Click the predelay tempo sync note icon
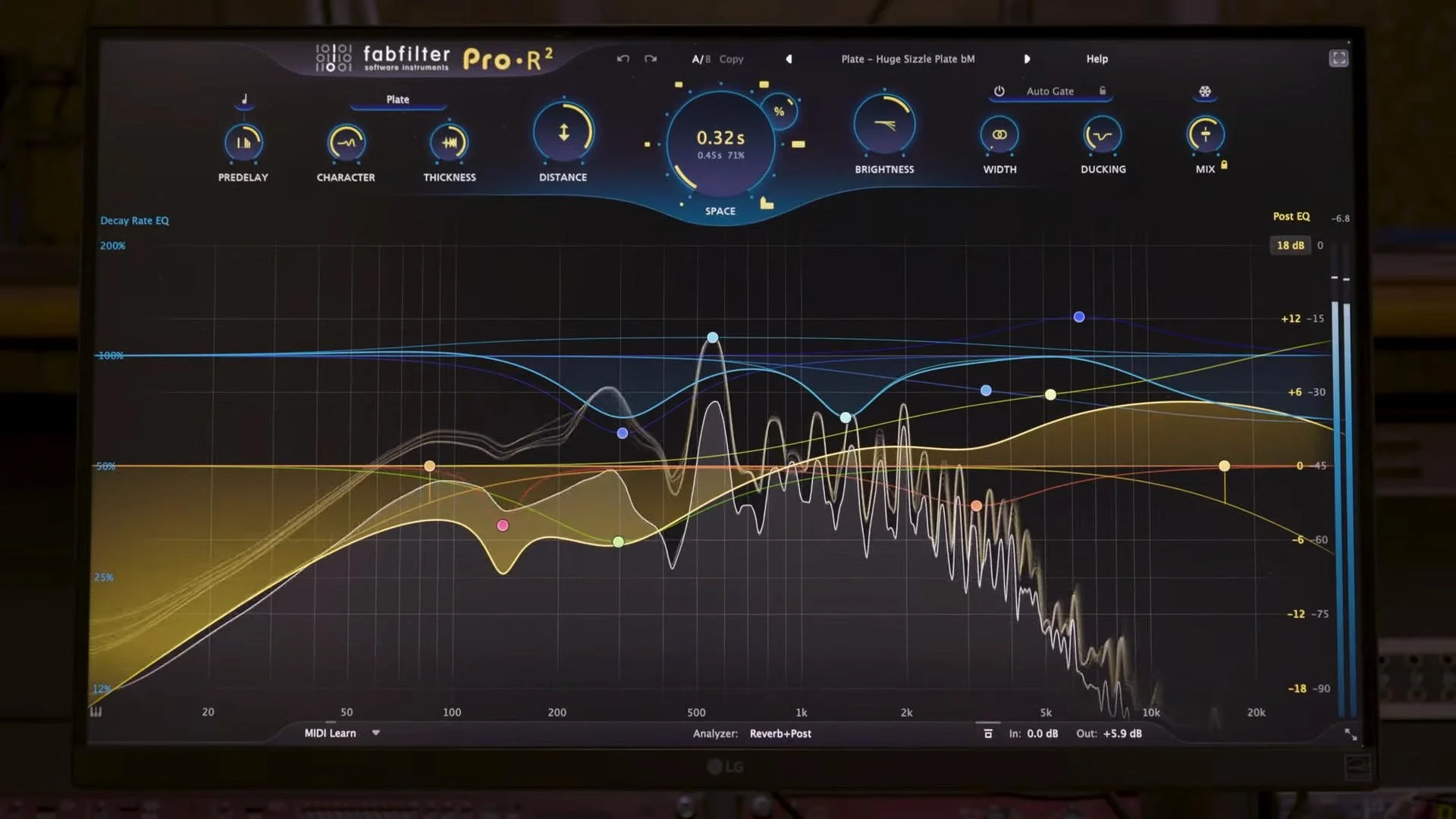The width and height of the screenshot is (1456, 819). (x=244, y=99)
